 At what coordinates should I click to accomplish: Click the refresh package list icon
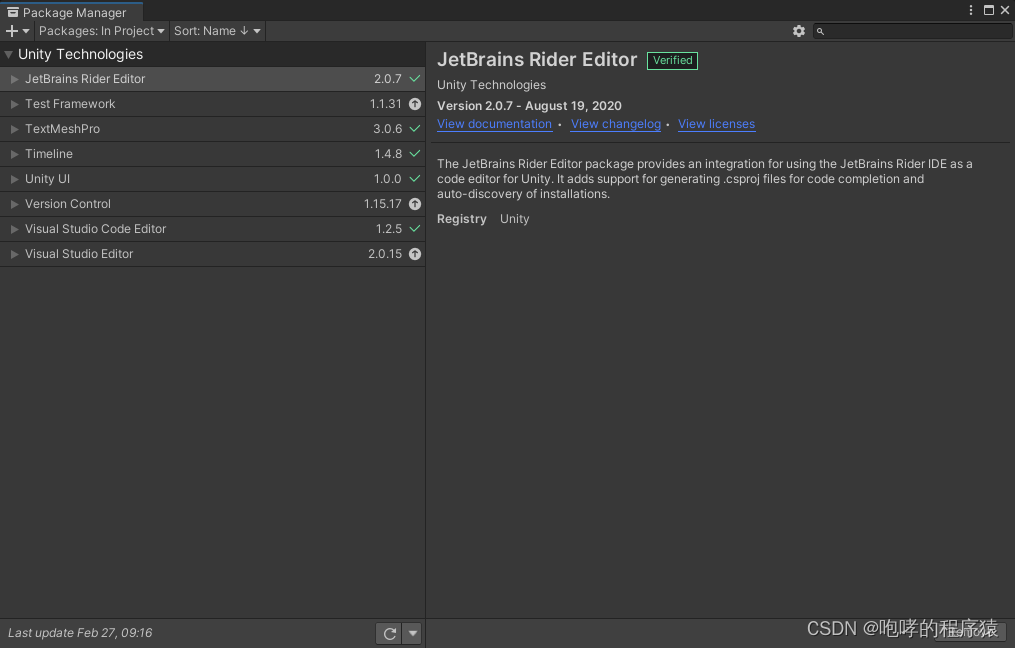389,633
